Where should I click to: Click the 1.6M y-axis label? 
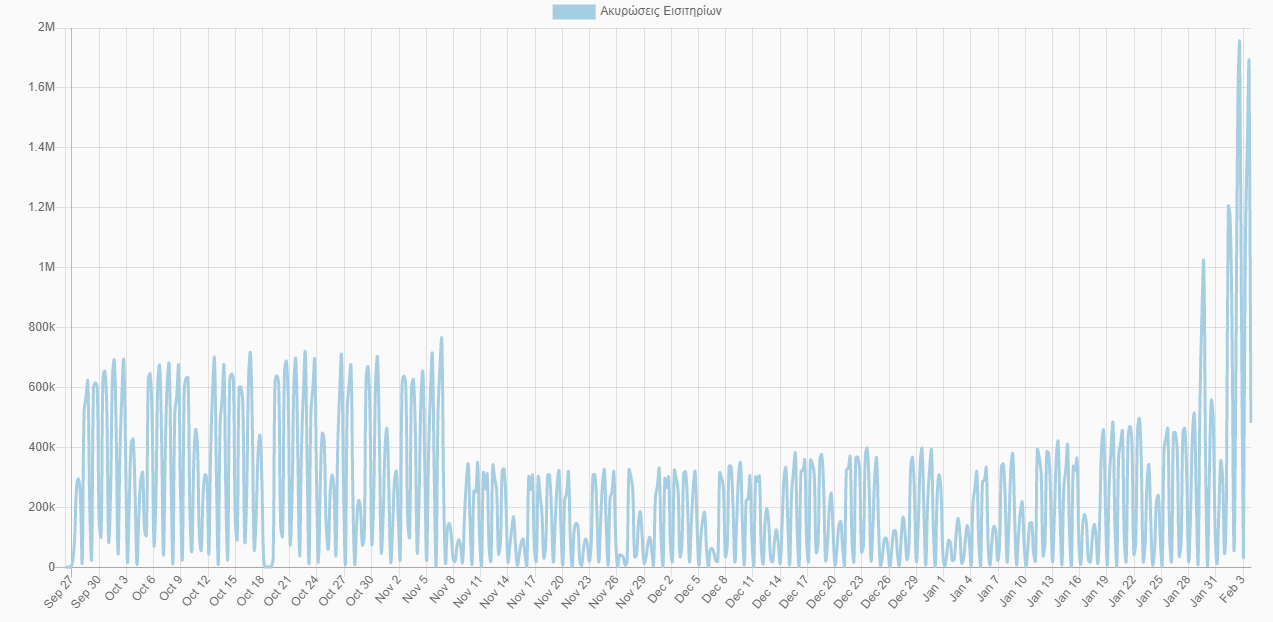tap(40, 87)
